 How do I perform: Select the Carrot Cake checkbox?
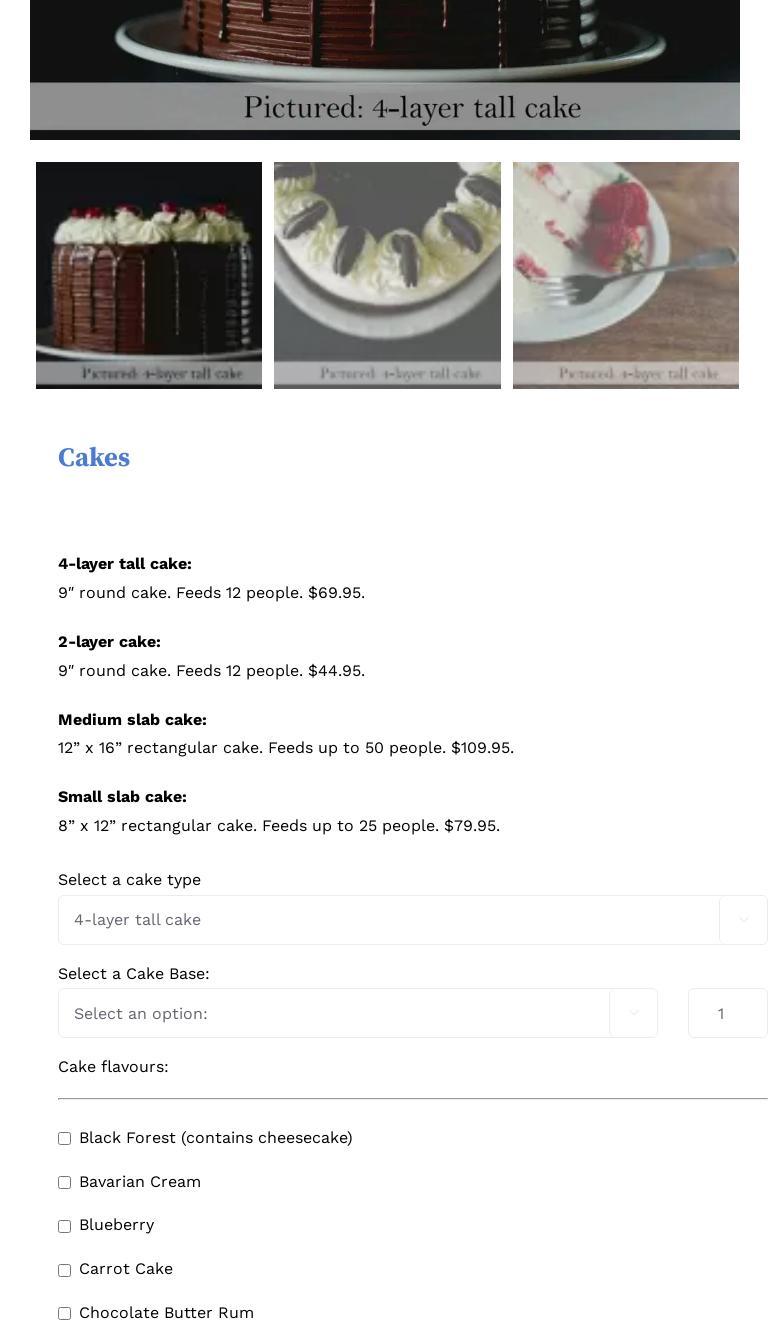point(64,1270)
